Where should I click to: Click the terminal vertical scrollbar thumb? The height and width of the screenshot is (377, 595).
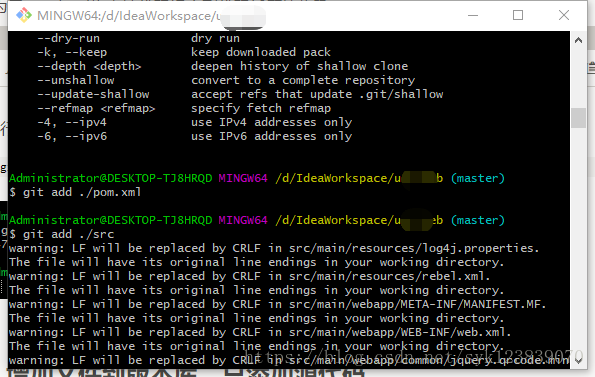pyautogui.click(x=578, y=118)
